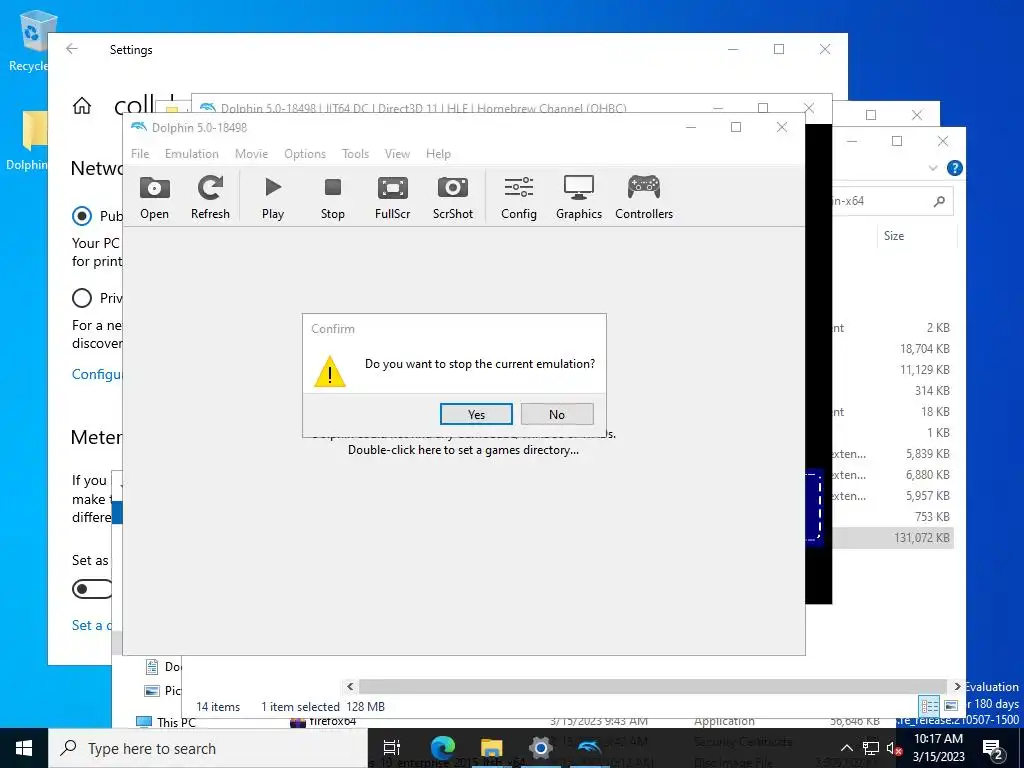Toggle fullscreen with the FullScr icon

392,198
